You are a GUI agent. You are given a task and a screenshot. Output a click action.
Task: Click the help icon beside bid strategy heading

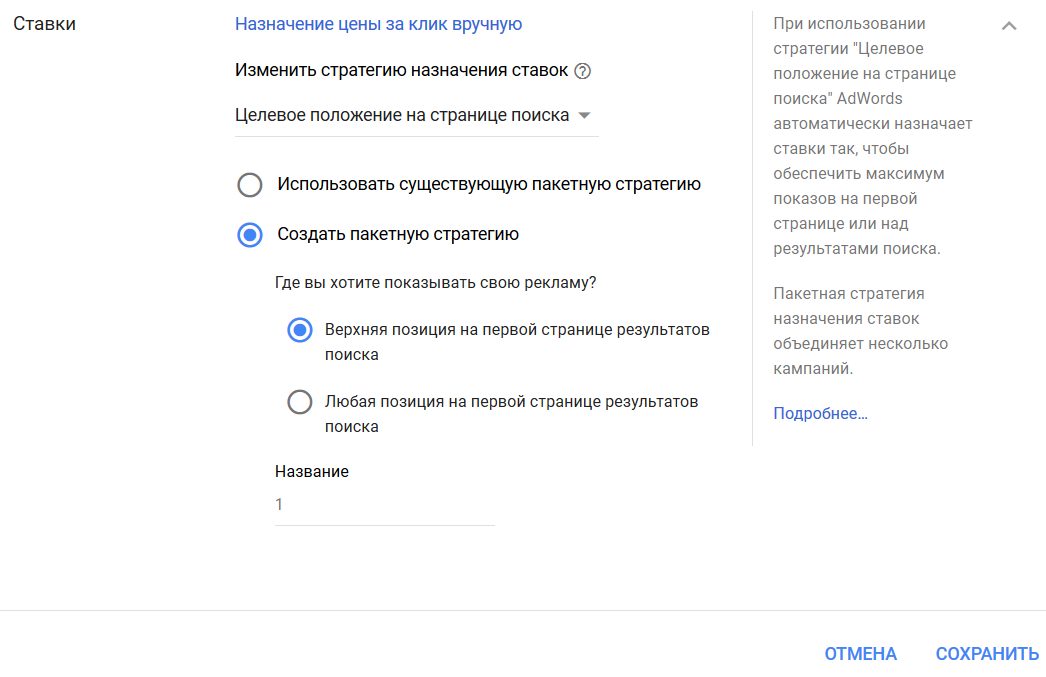(x=583, y=71)
